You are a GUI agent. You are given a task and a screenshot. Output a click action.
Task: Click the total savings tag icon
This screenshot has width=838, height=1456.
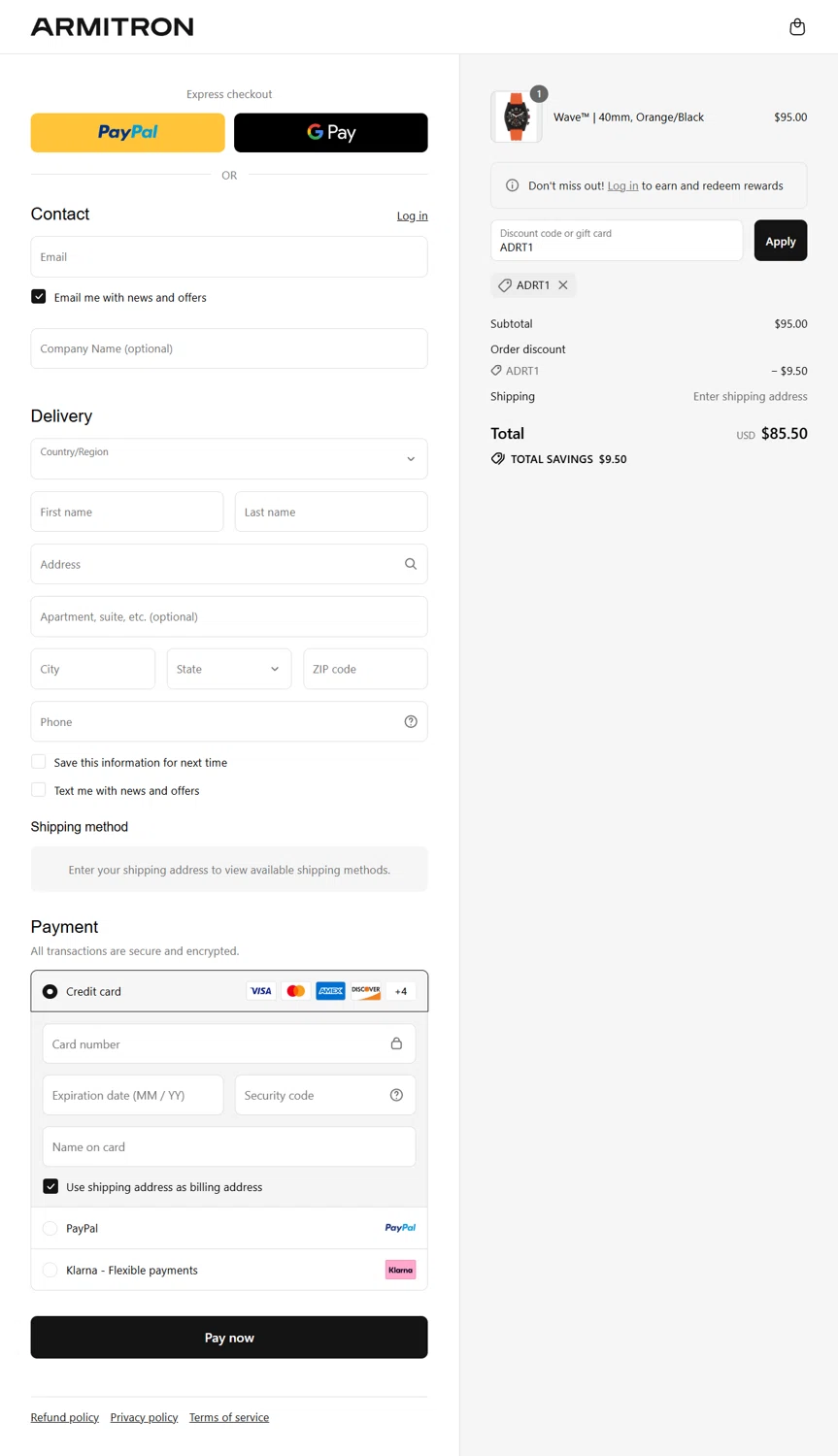point(498,459)
